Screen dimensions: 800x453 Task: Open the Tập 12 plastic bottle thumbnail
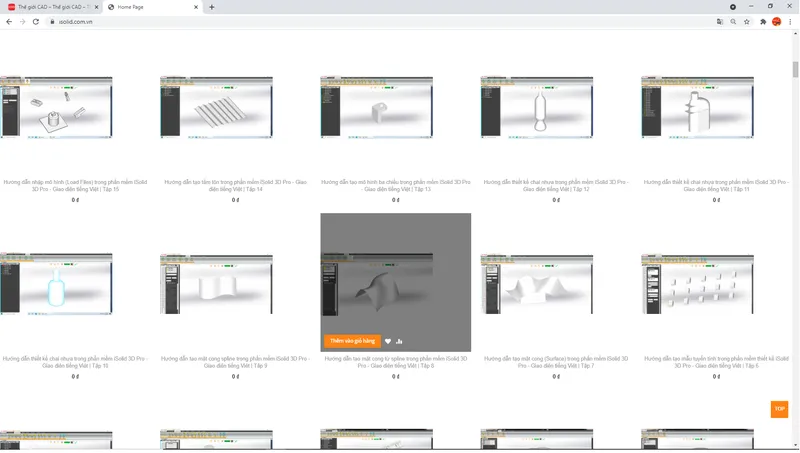click(x=537, y=108)
